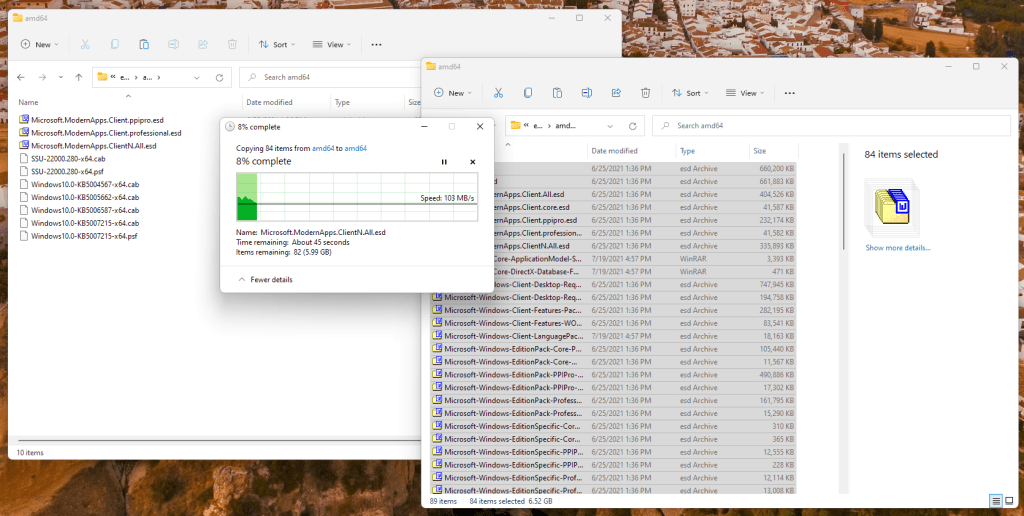1024x516 pixels.
Task: Open See more menu in left window
Action: pos(376,44)
